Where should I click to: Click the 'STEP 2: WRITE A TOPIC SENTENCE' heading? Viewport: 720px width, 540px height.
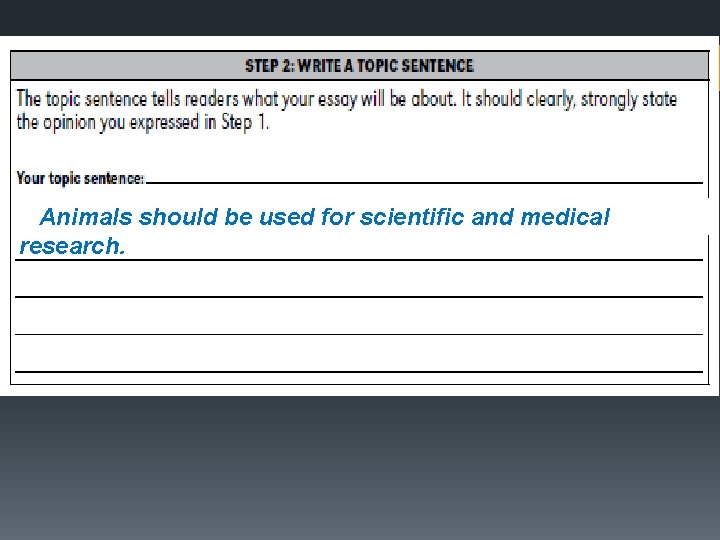coord(359,66)
